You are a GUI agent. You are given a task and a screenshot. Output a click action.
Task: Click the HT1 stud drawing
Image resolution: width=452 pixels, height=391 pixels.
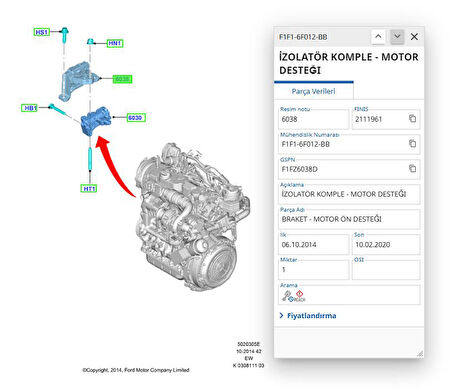(x=90, y=159)
